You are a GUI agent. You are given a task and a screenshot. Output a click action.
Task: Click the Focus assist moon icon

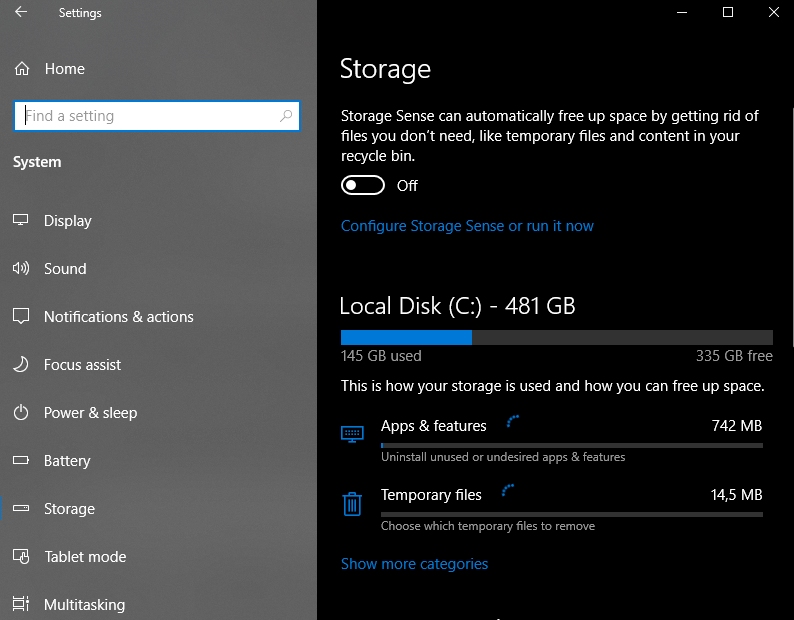[x=21, y=365]
